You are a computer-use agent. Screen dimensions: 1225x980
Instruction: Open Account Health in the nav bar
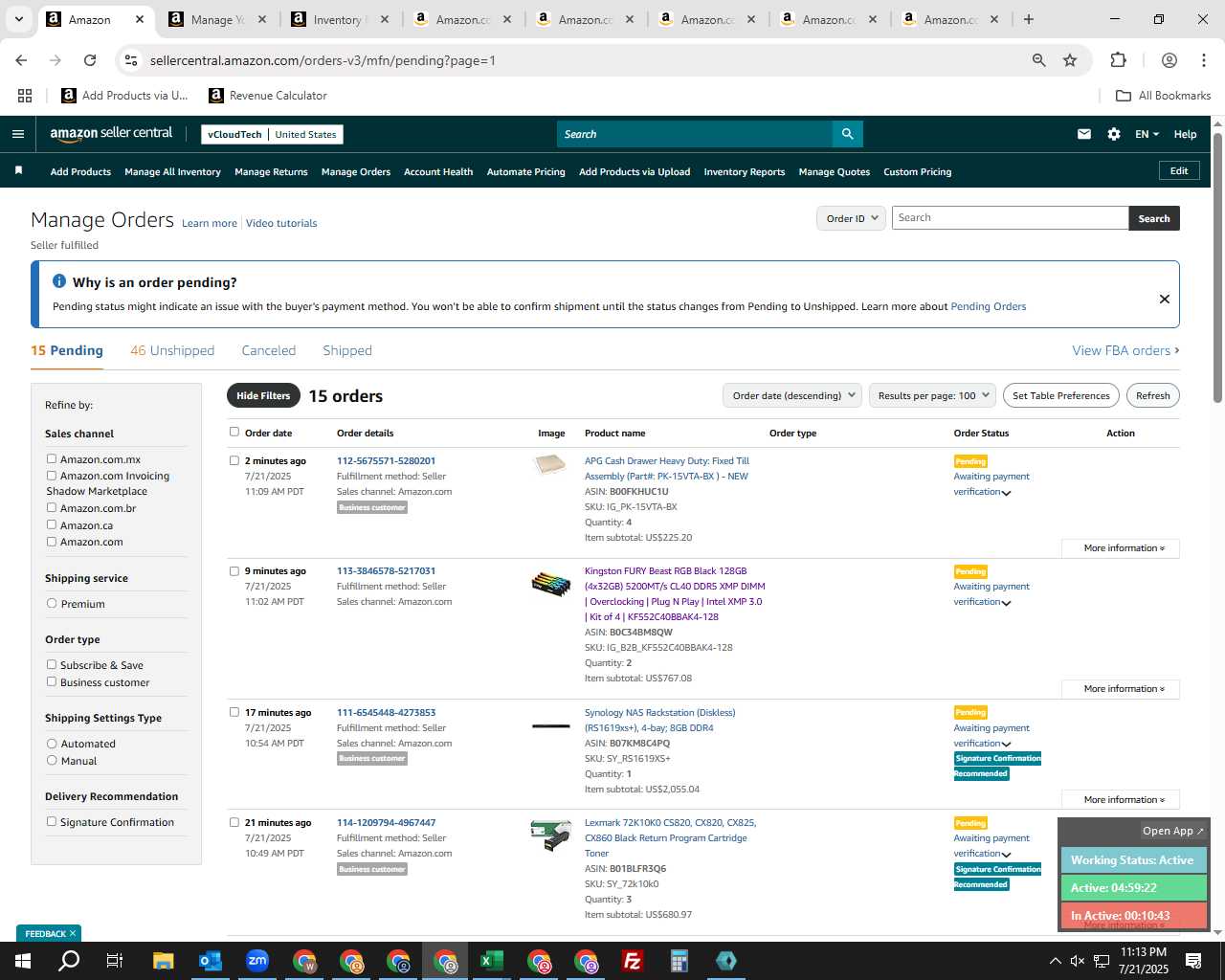[x=438, y=171]
